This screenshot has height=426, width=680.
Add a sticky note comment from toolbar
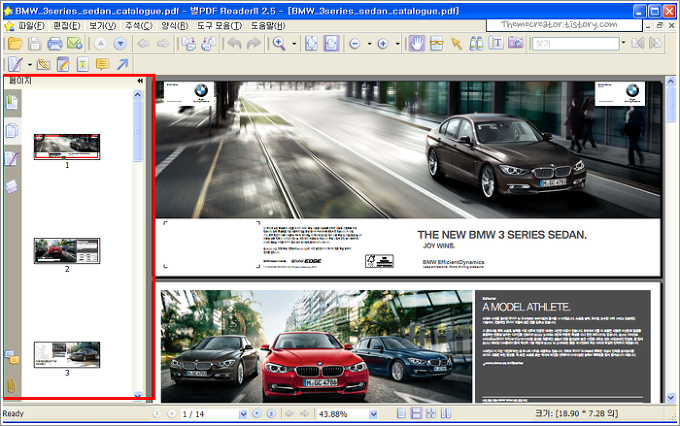click(102, 65)
